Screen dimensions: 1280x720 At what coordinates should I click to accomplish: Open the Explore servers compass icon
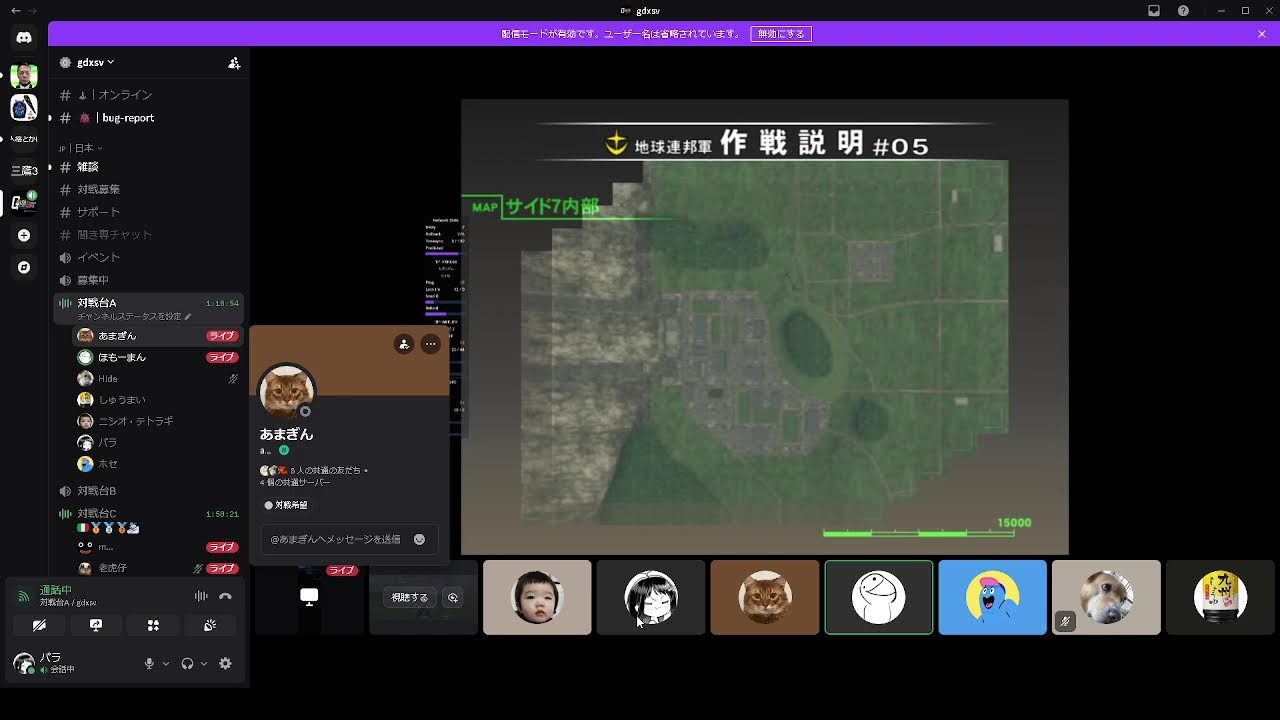click(24, 267)
